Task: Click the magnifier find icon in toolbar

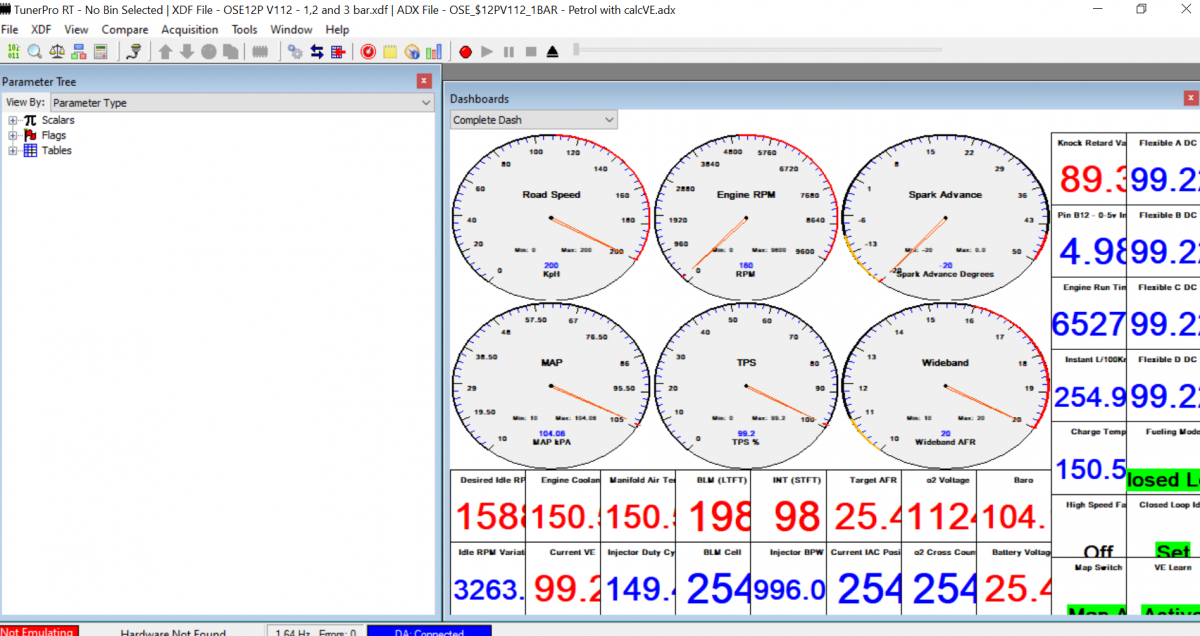Action: (x=35, y=51)
